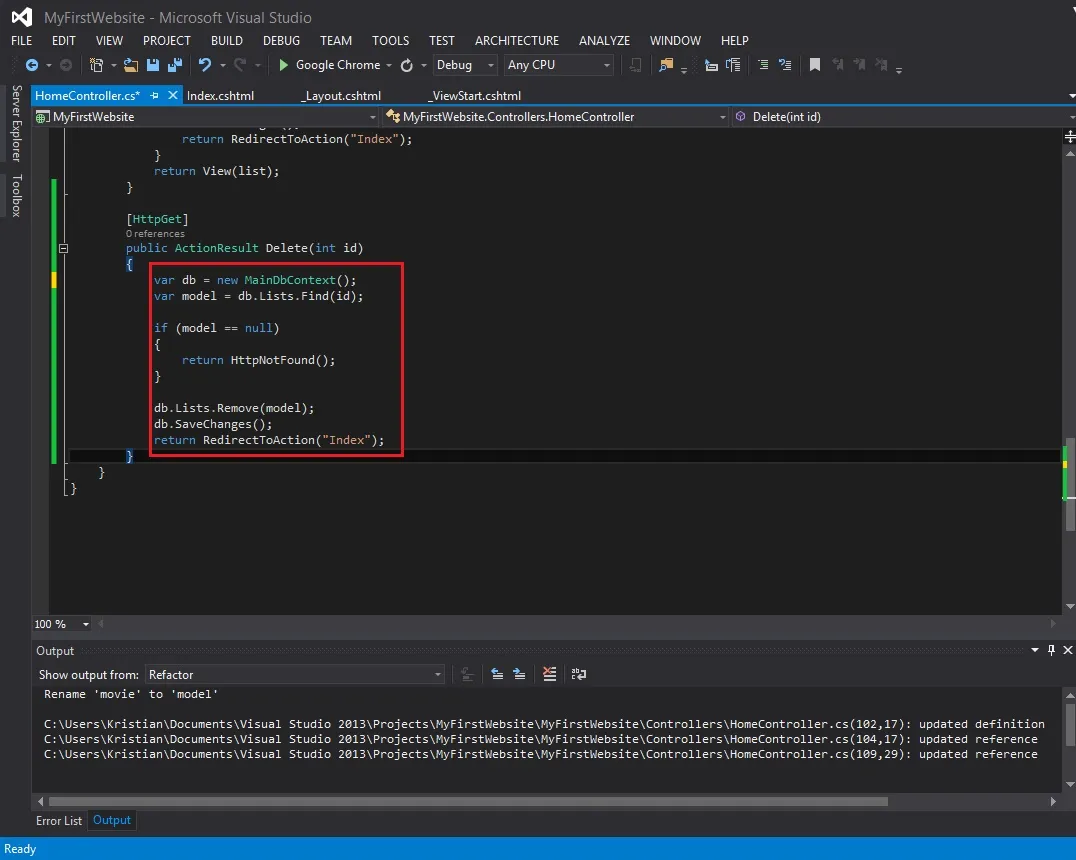Screen dimensions: 1076x860
Task: Open the WINDOW menu
Action: (675, 40)
